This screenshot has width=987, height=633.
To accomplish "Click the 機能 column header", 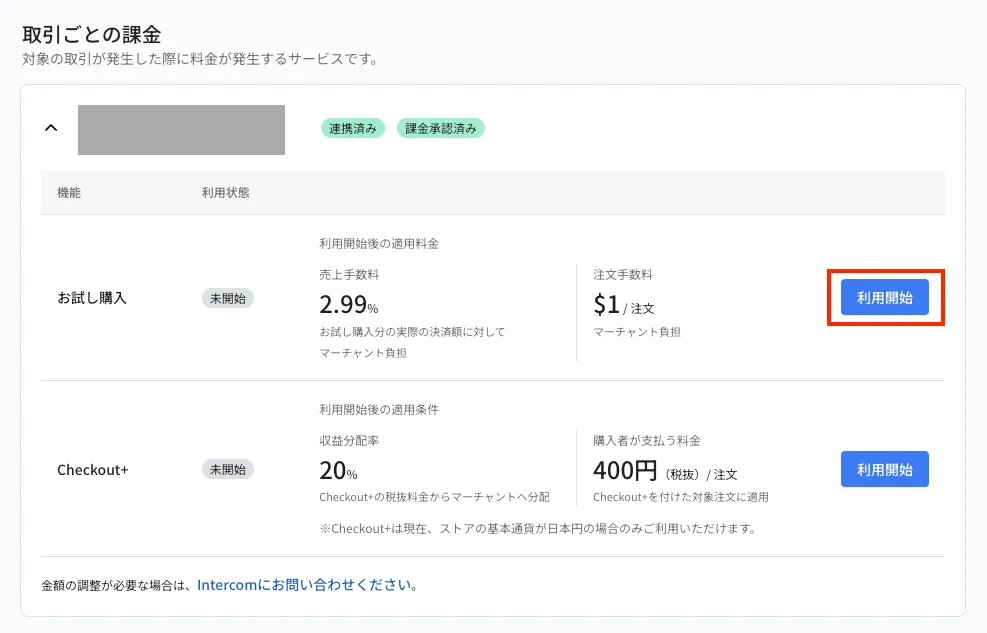I will 69,193.
